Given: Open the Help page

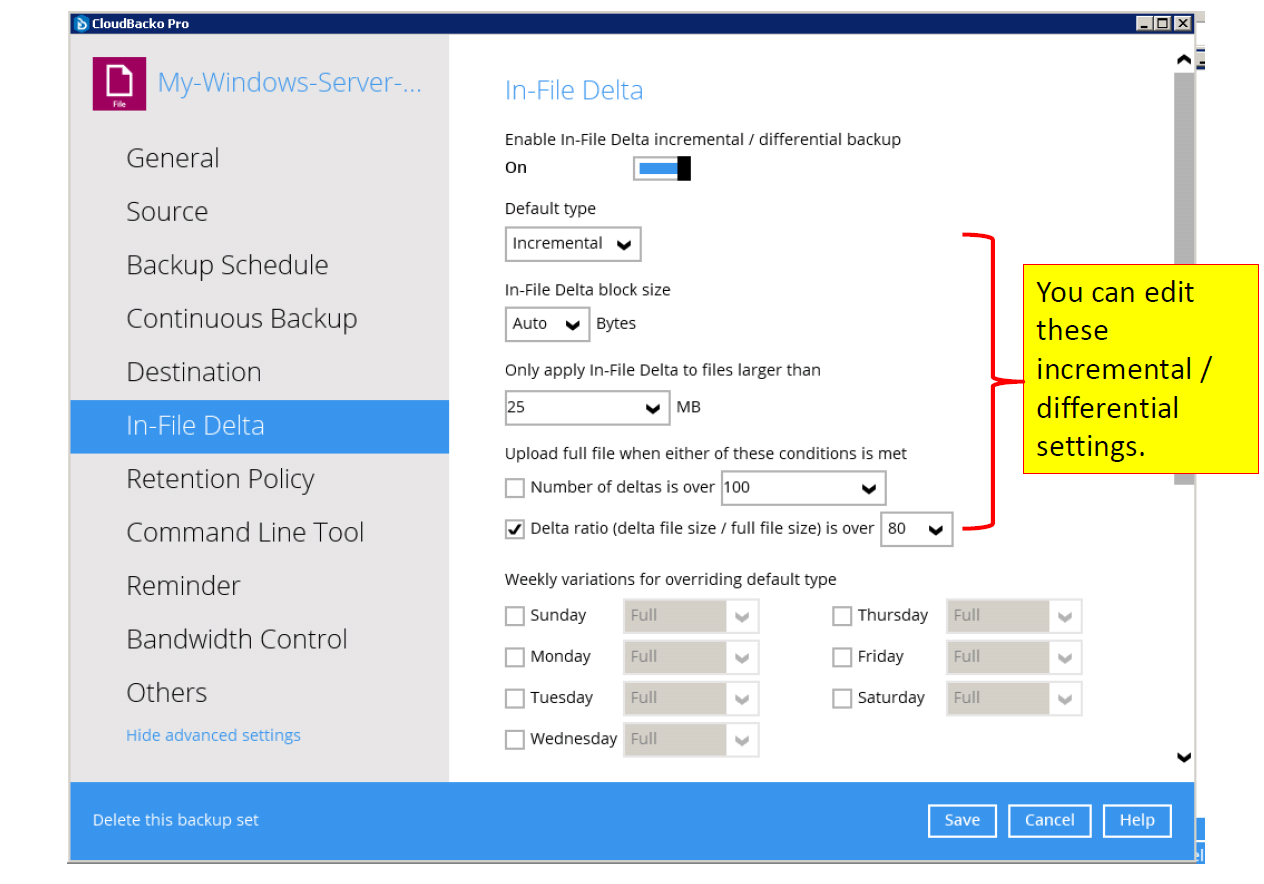Looking at the screenshot, I should pos(1137,820).
